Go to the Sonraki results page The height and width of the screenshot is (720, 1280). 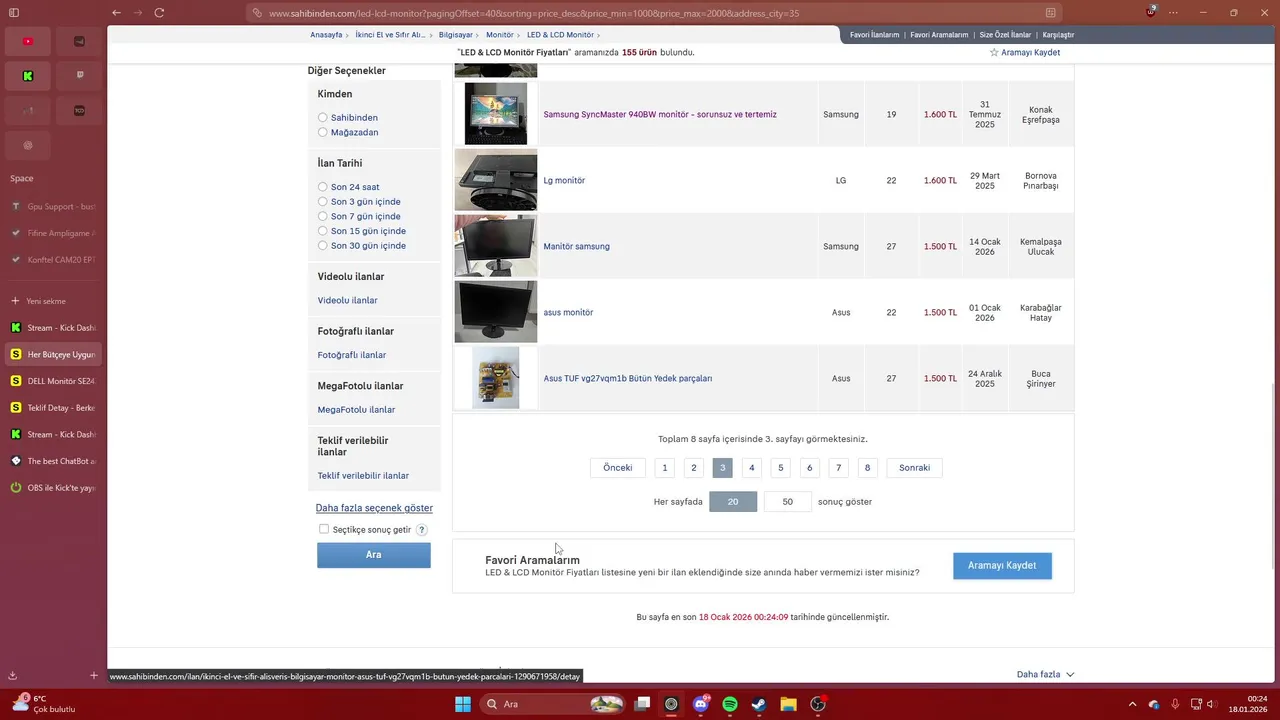click(x=914, y=468)
